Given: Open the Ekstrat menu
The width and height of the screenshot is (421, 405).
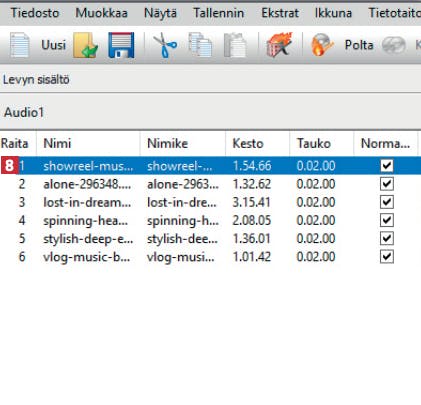Looking at the screenshot, I should pyautogui.click(x=280, y=13).
